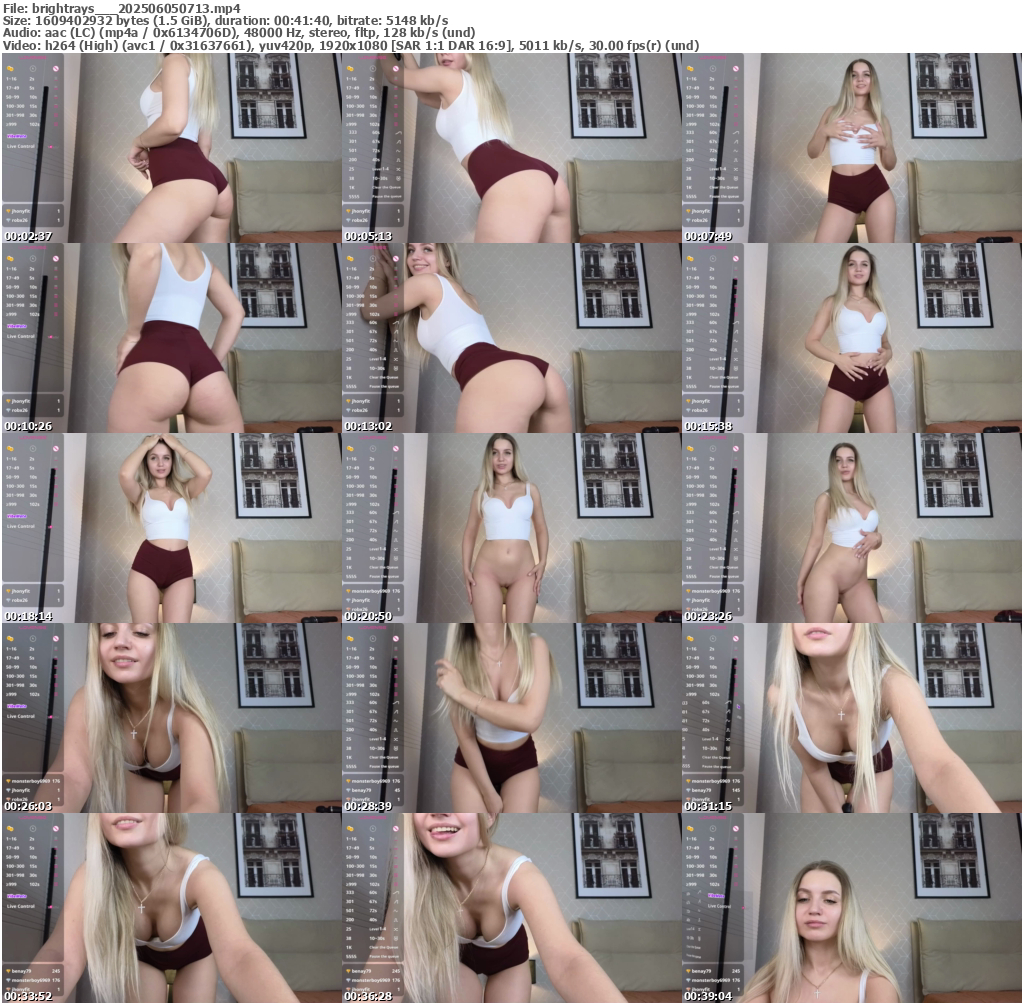
Task: Select the Size and duration info line
Action: (x=225, y=21)
